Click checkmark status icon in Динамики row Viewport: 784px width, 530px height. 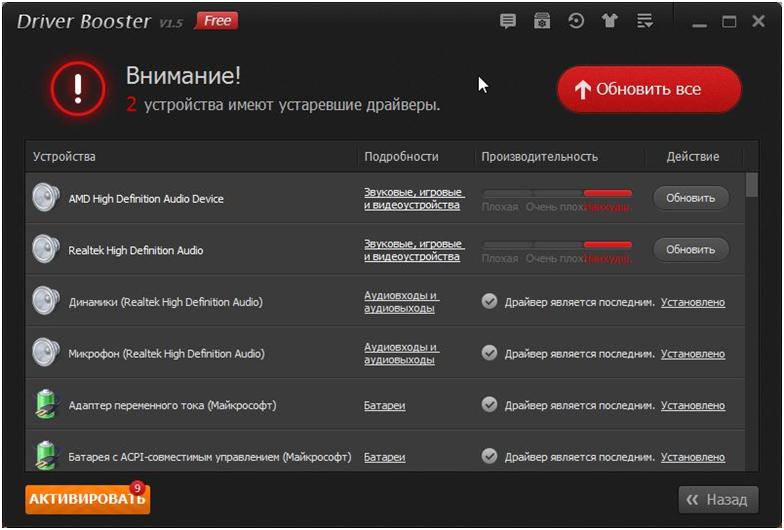point(490,302)
